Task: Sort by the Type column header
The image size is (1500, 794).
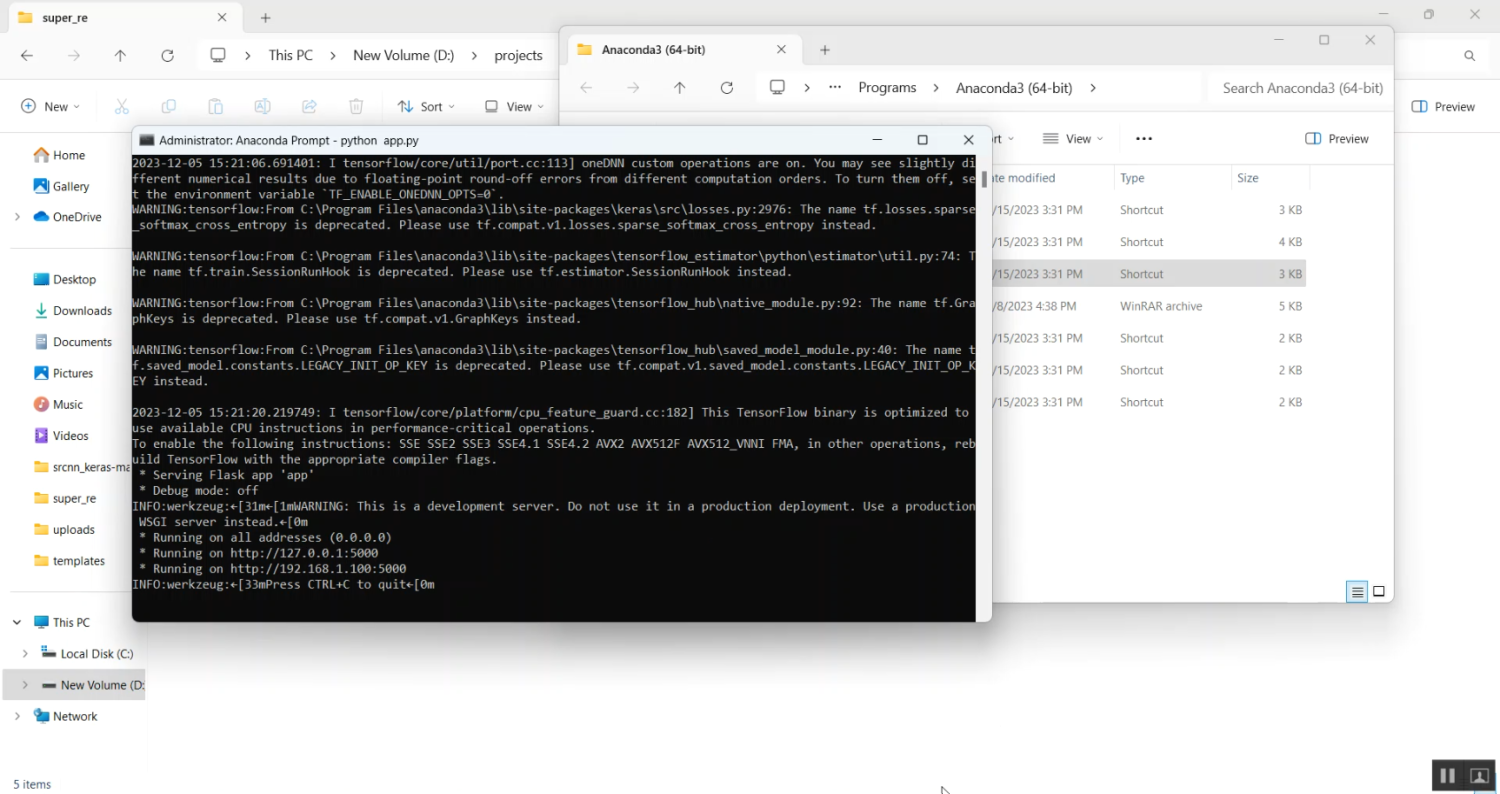Action: [x=1173, y=178]
